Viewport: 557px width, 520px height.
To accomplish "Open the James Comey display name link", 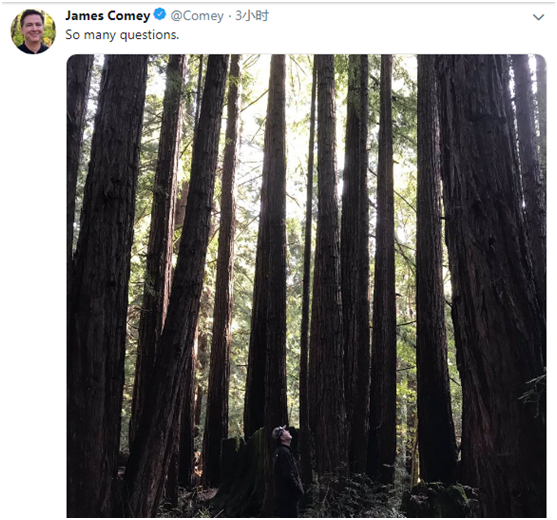I will 108,16.
